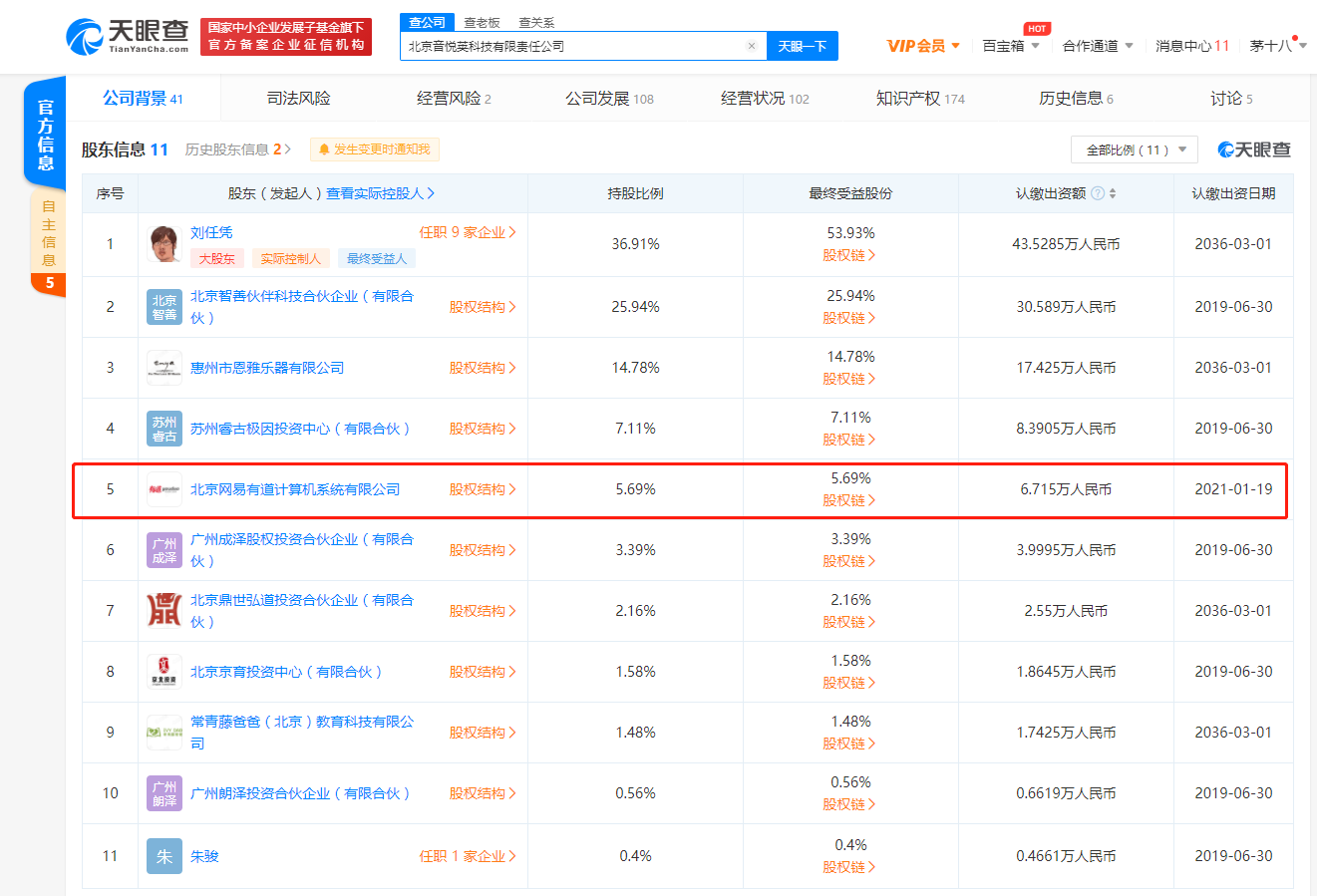Click 发生变更时通知我 bell button
Image resolution: width=1317 pixels, height=896 pixels.
tap(375, 149)
